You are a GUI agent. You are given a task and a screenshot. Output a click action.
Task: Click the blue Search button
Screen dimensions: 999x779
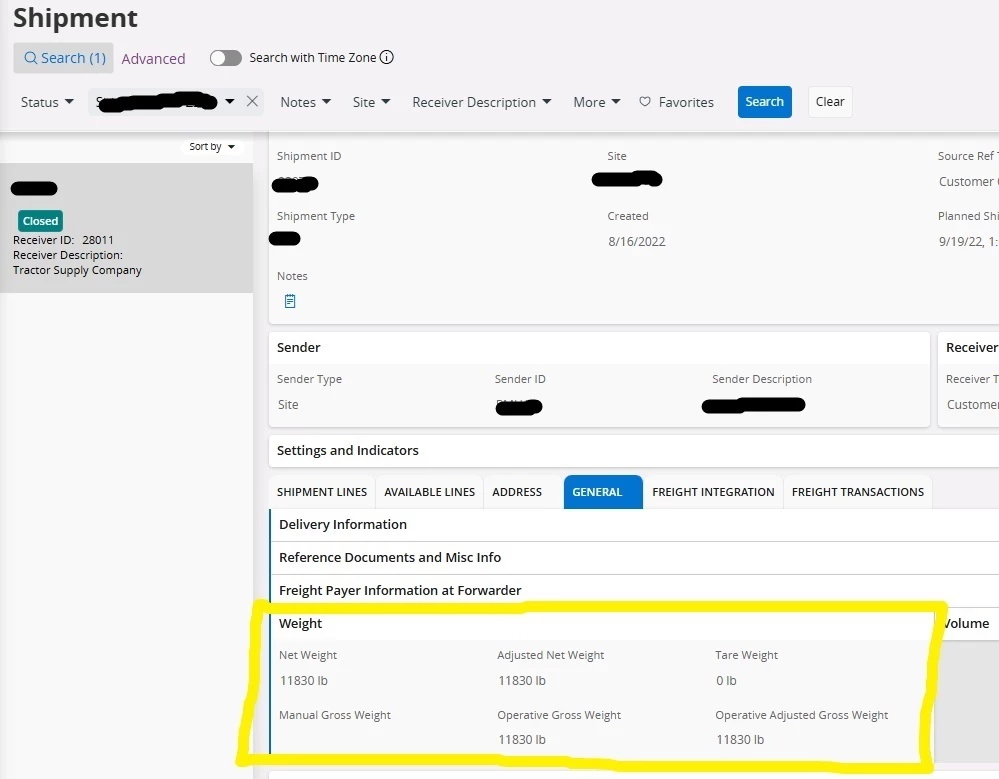[765, 102]
